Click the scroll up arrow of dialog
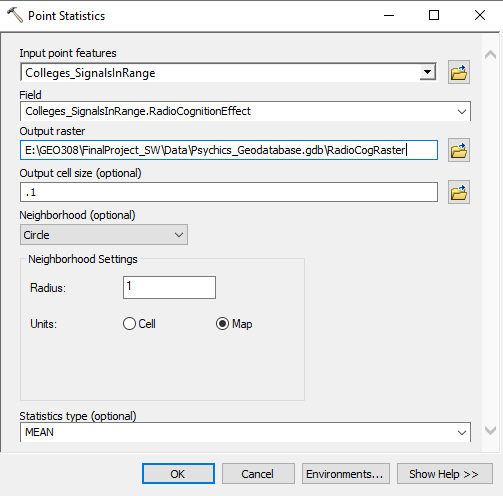This screenshot has height=496, width=503. pos(490,55)
